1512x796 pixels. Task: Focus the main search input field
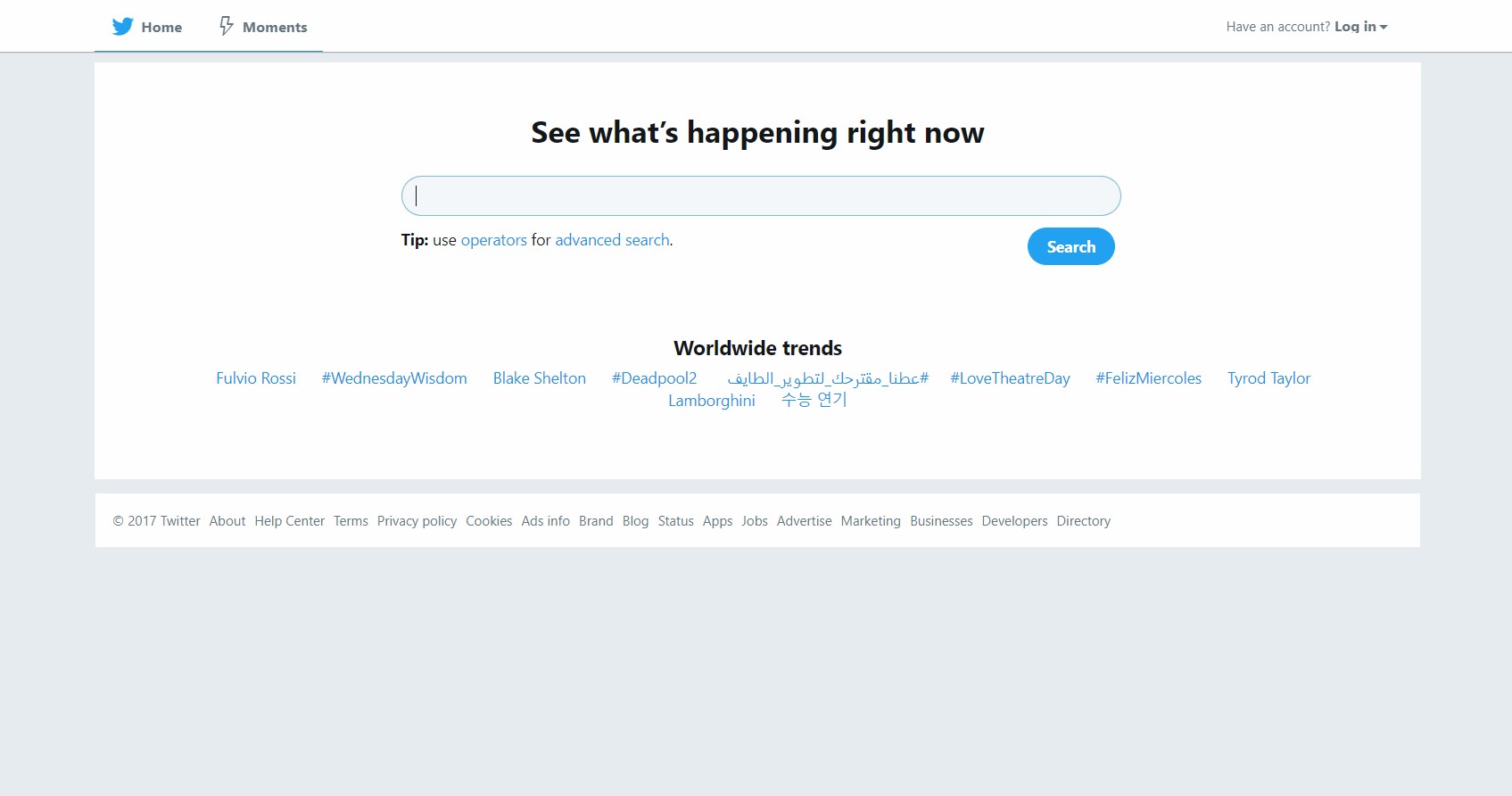[761, 195]
